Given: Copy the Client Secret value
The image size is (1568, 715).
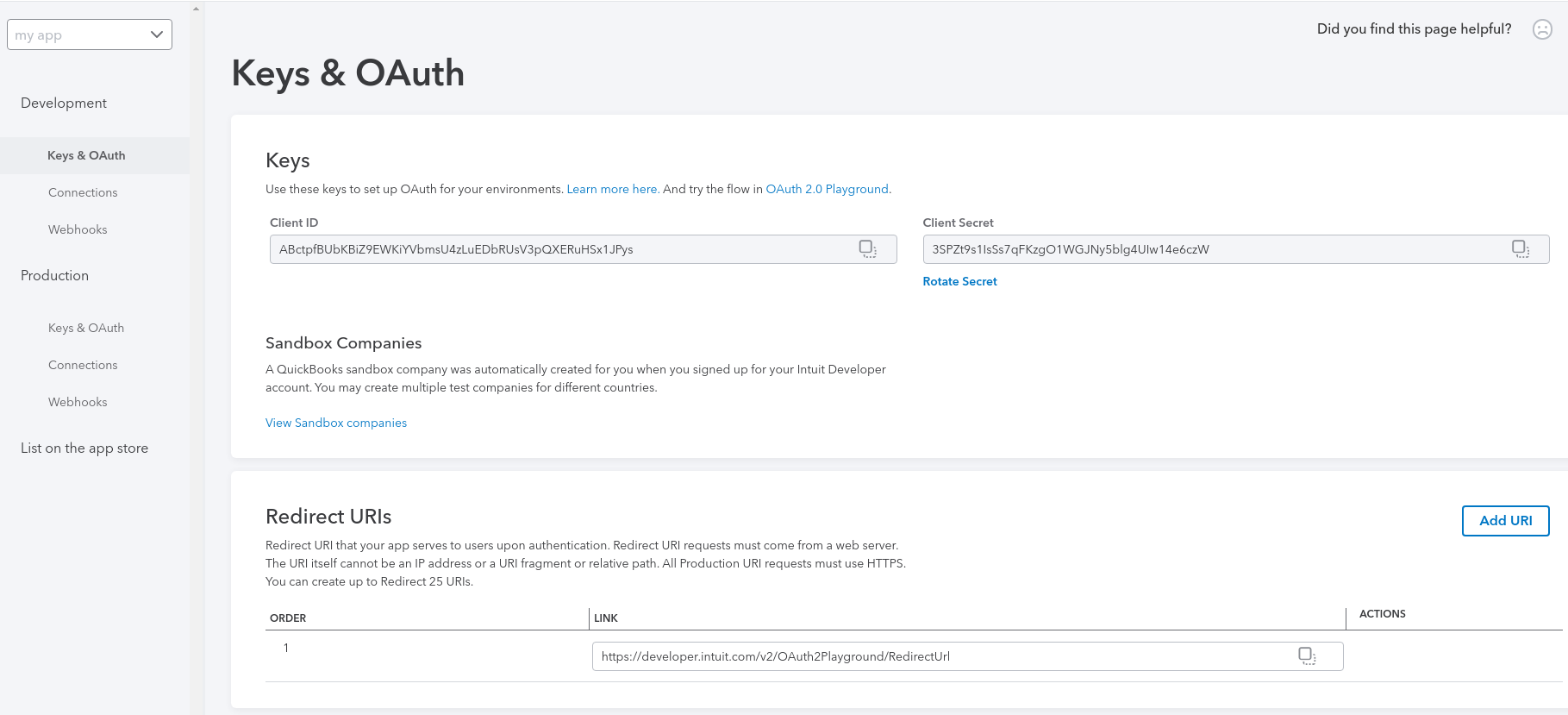Looking at the screenshot, I should (x=1521, y=249).
